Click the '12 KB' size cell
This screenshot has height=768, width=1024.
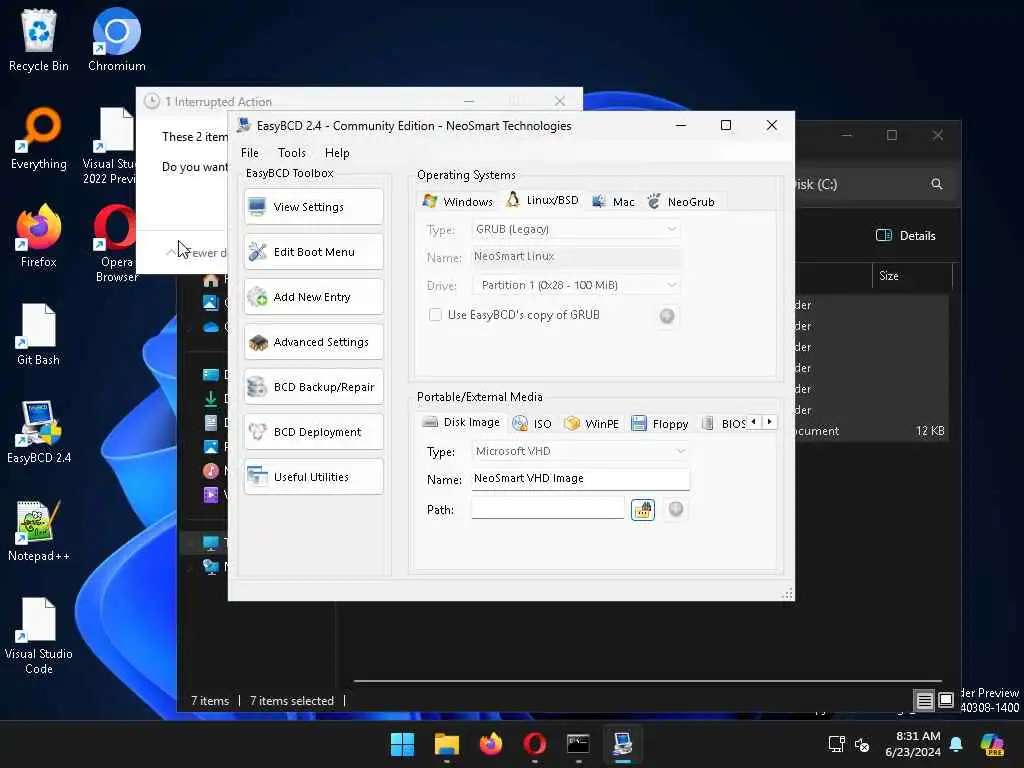[930, 431]
